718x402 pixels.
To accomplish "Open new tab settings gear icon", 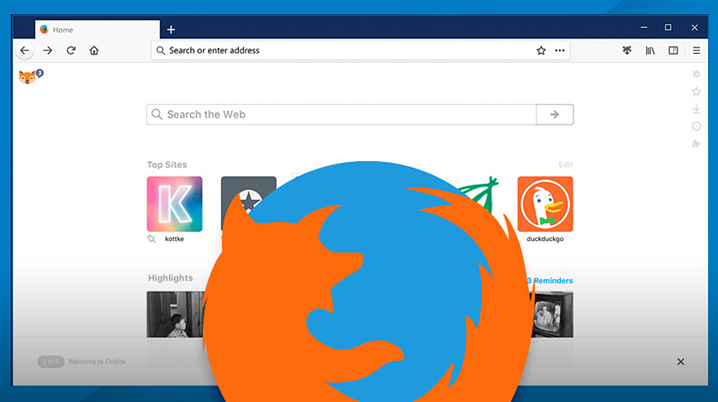I will coord(696,74).
